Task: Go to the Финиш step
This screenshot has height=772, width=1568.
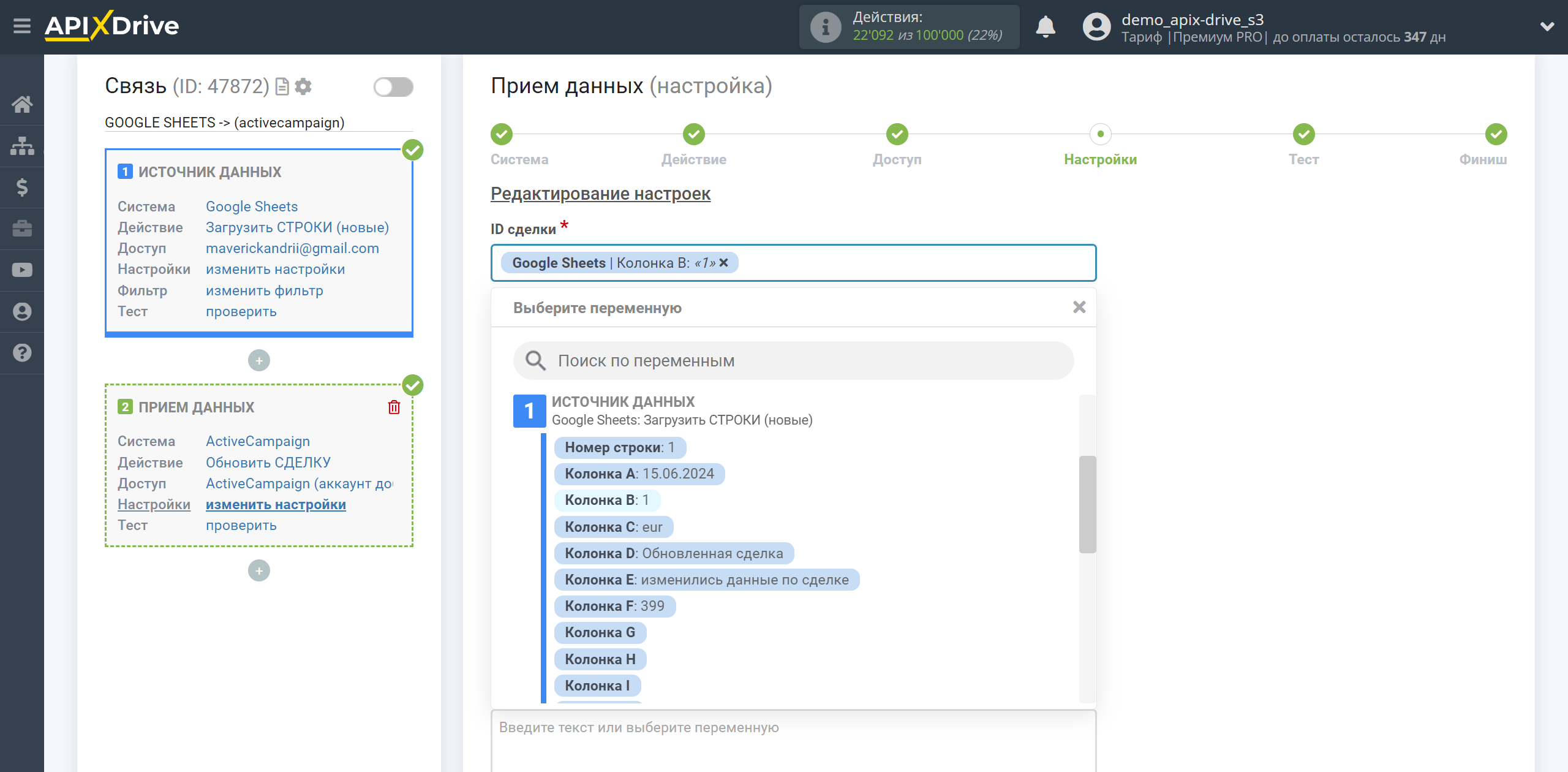Action: [x=1496, y=134]
